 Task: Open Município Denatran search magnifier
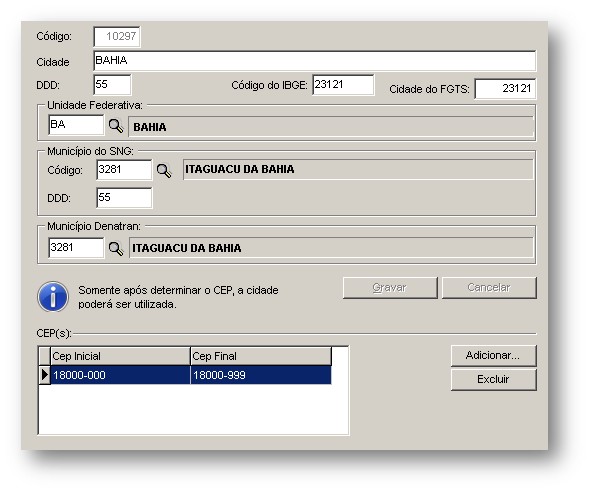pyautogui.click(x=116, y=248)
